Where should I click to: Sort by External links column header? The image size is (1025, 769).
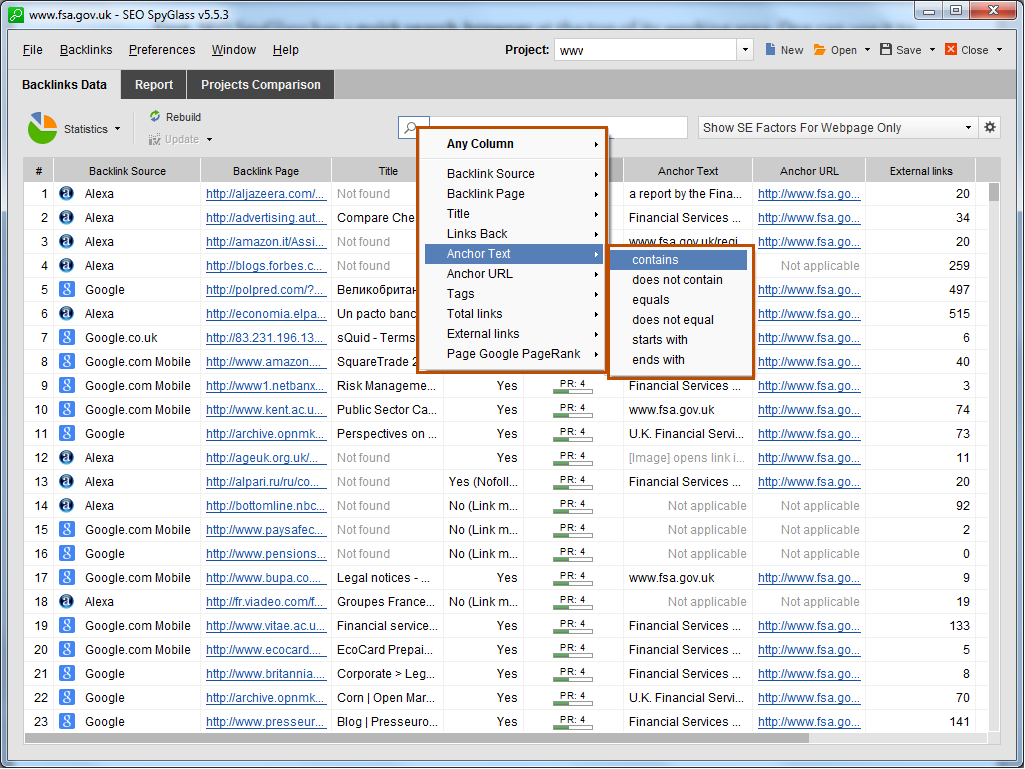(920, 171)
